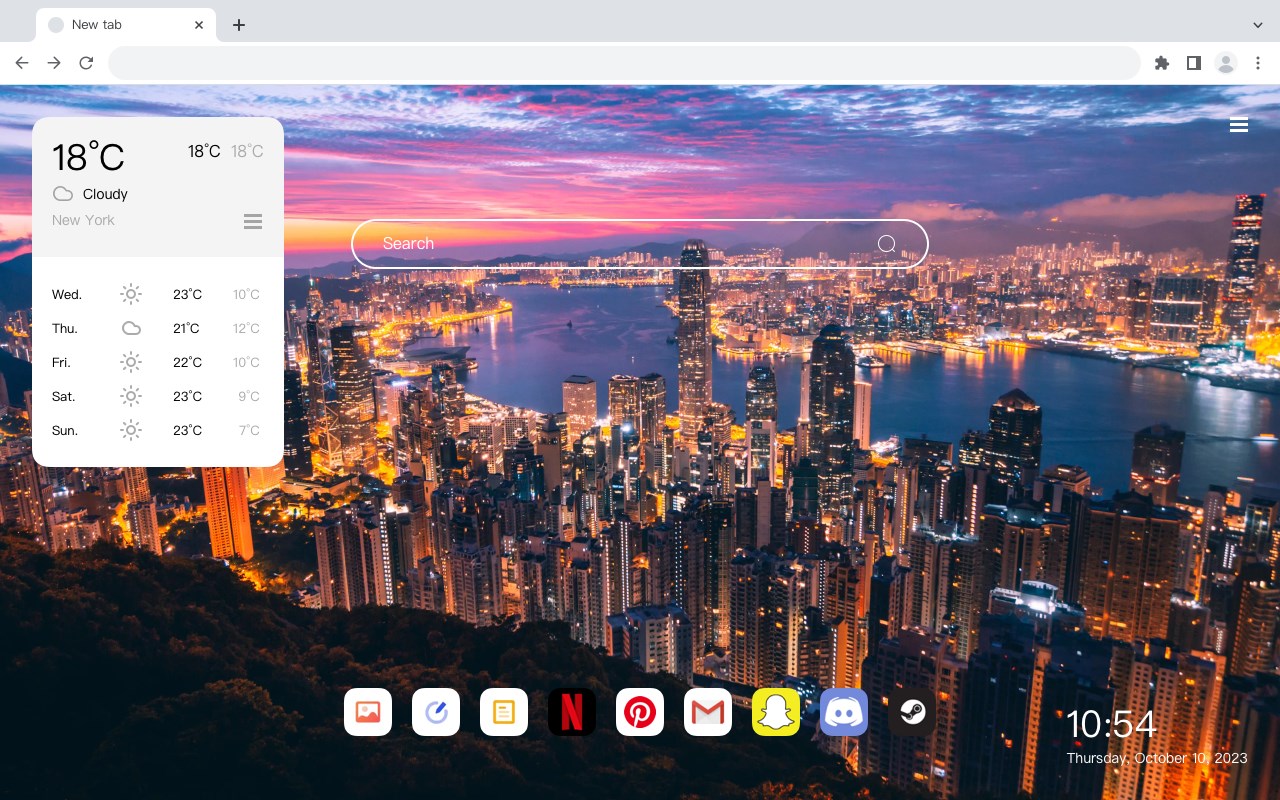The image size is (1280, 800).
Task: Click Sunday's low of 7°C
Action: tap(249, 430)
